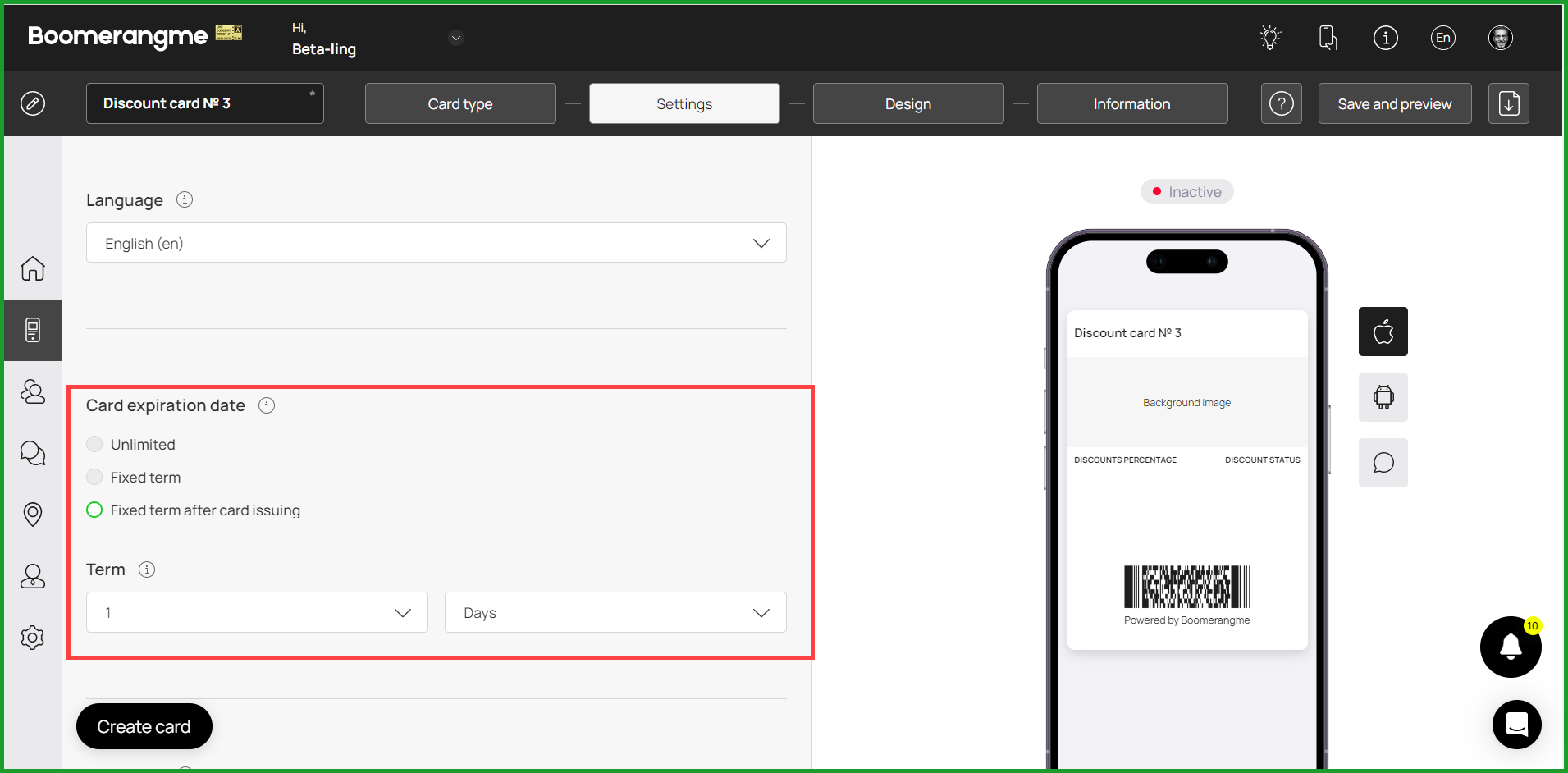The image size is (1568, 773).
Task: Open the Home icon in sidebar
Action: point(33,268)
